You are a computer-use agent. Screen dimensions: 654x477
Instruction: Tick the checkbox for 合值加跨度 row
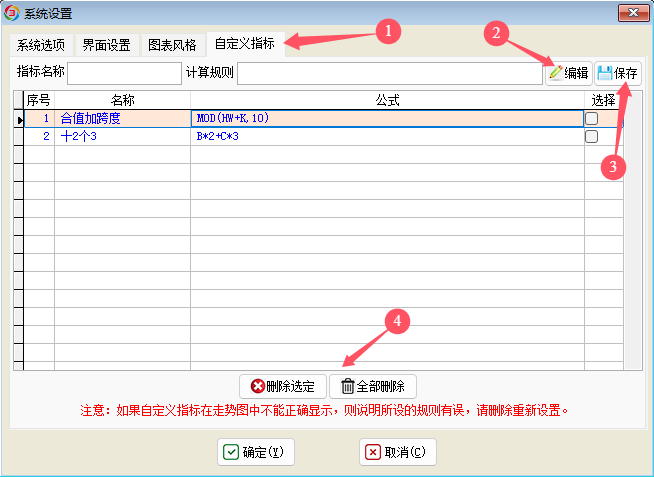tap(591, 118)
